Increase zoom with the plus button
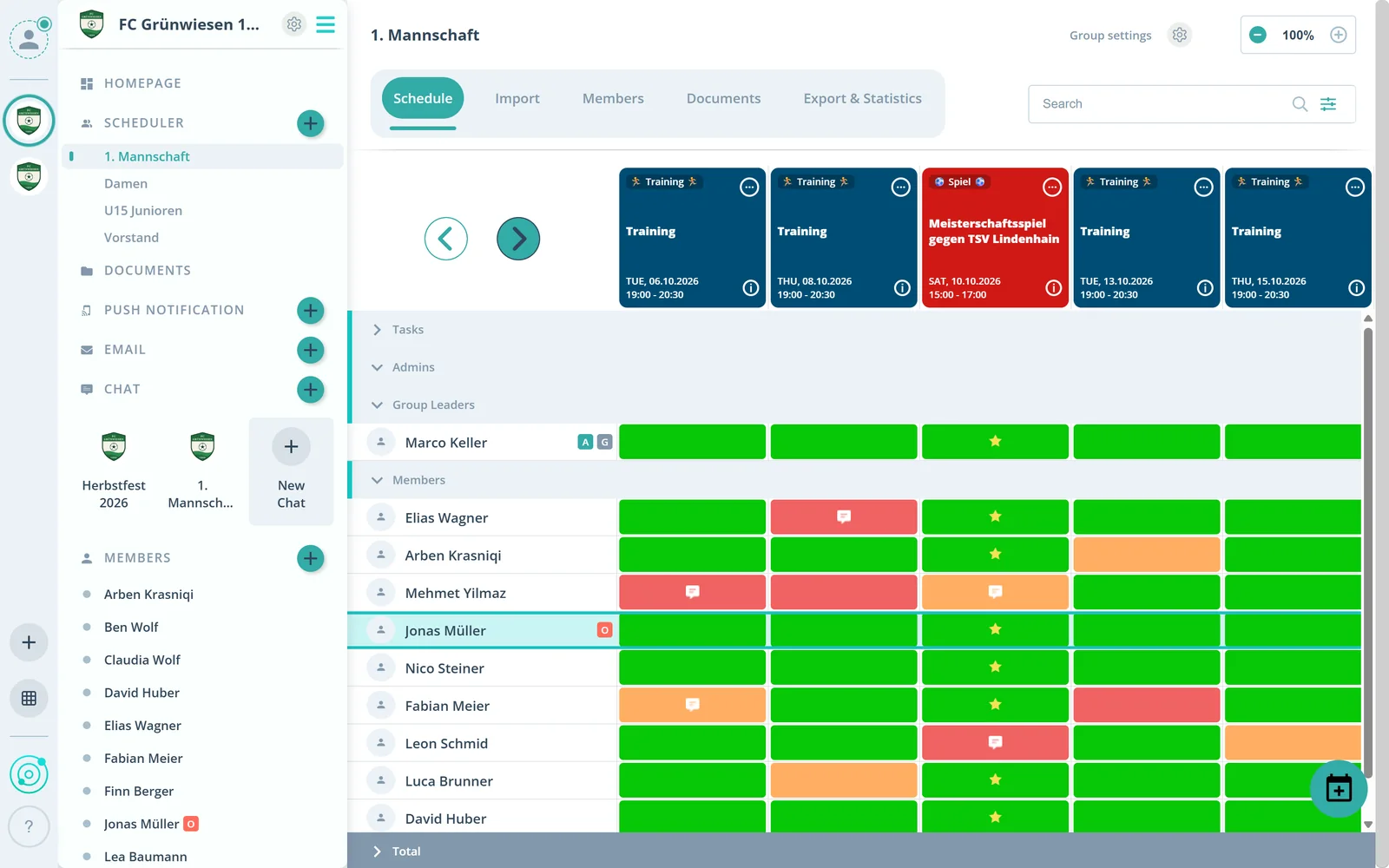Viewport: 1389px width, 868px height. point(1339,35)
